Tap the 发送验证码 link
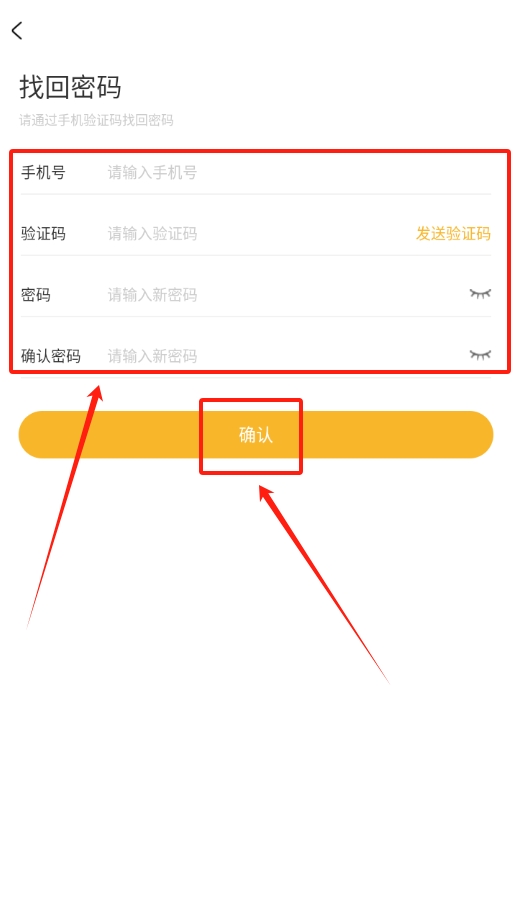 tap(453, 234)
